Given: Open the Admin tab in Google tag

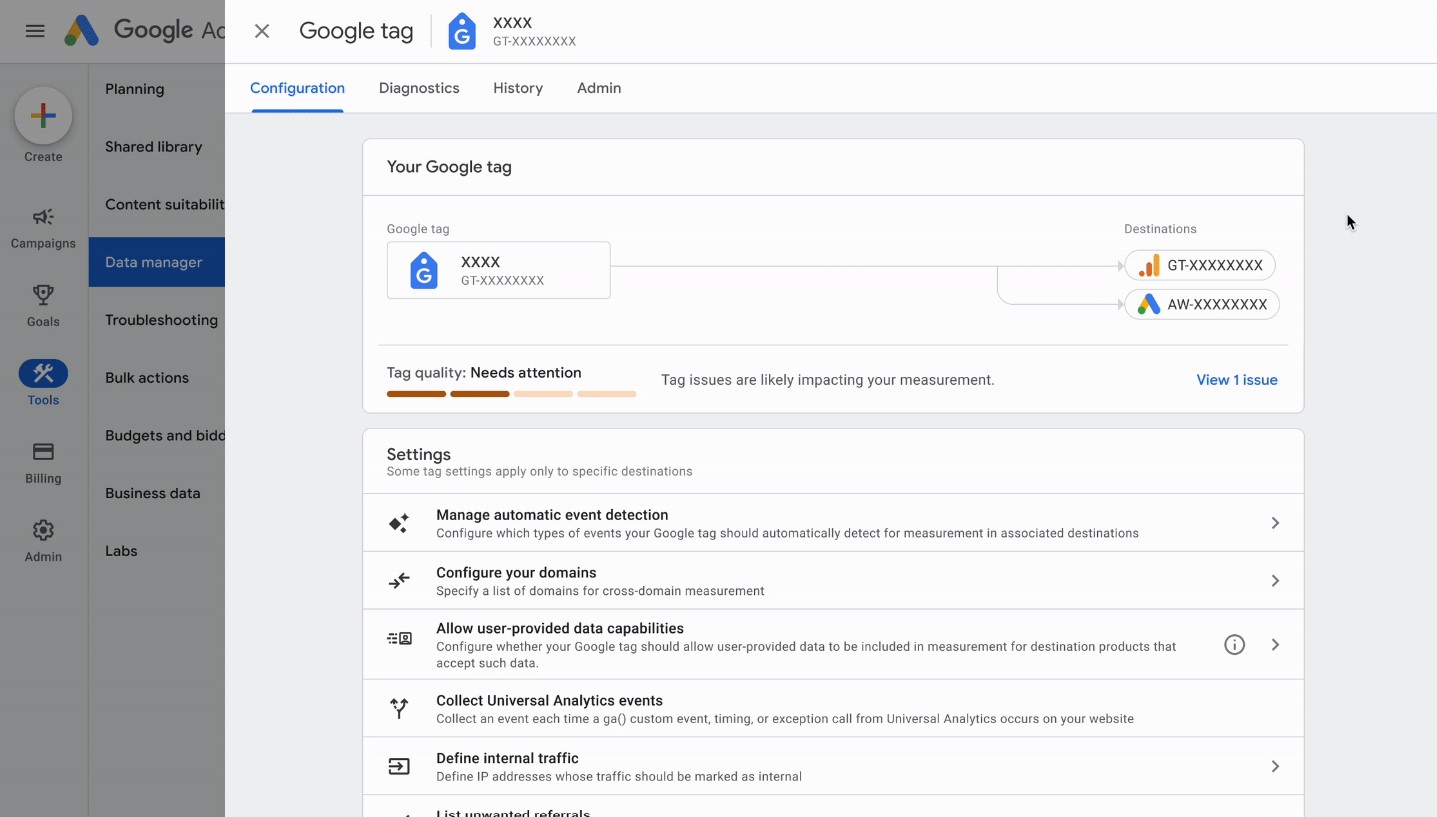Looking at the screenshot, I should click(599, 88).
